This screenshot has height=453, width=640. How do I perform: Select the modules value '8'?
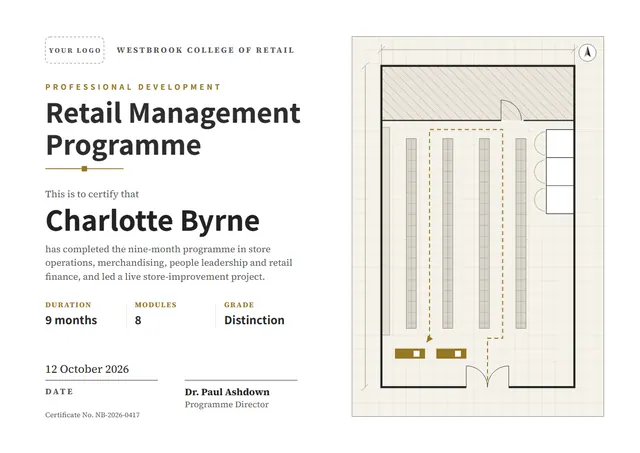point(138,320)
